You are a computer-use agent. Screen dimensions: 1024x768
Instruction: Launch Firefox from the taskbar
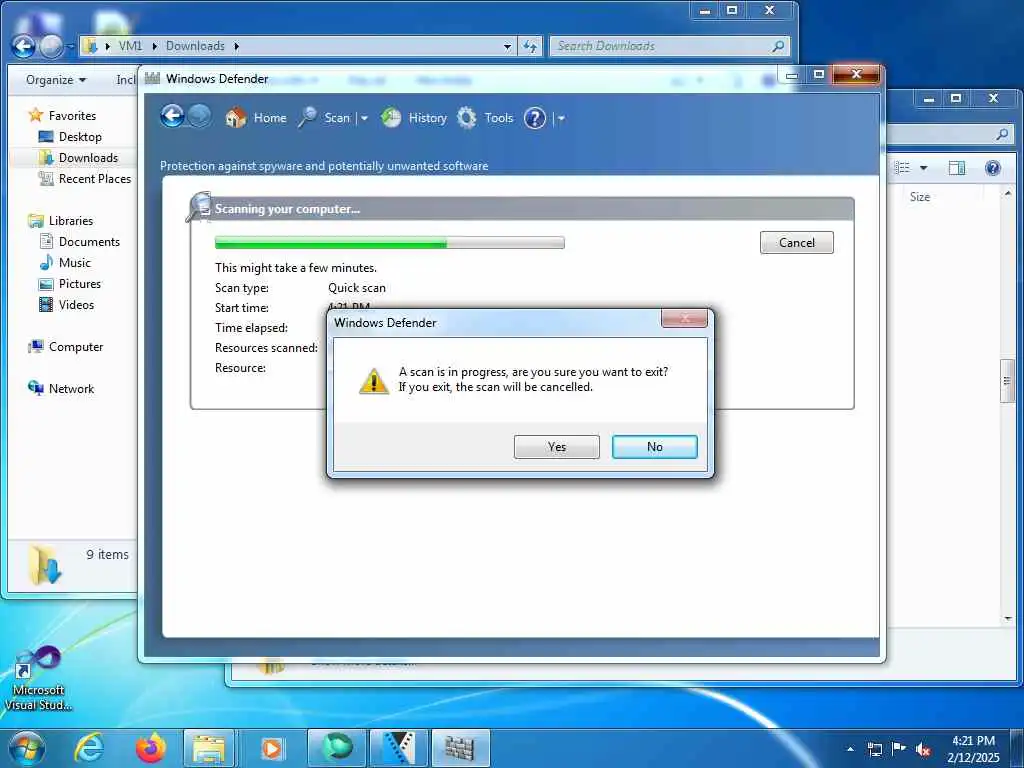coord(150,748)
